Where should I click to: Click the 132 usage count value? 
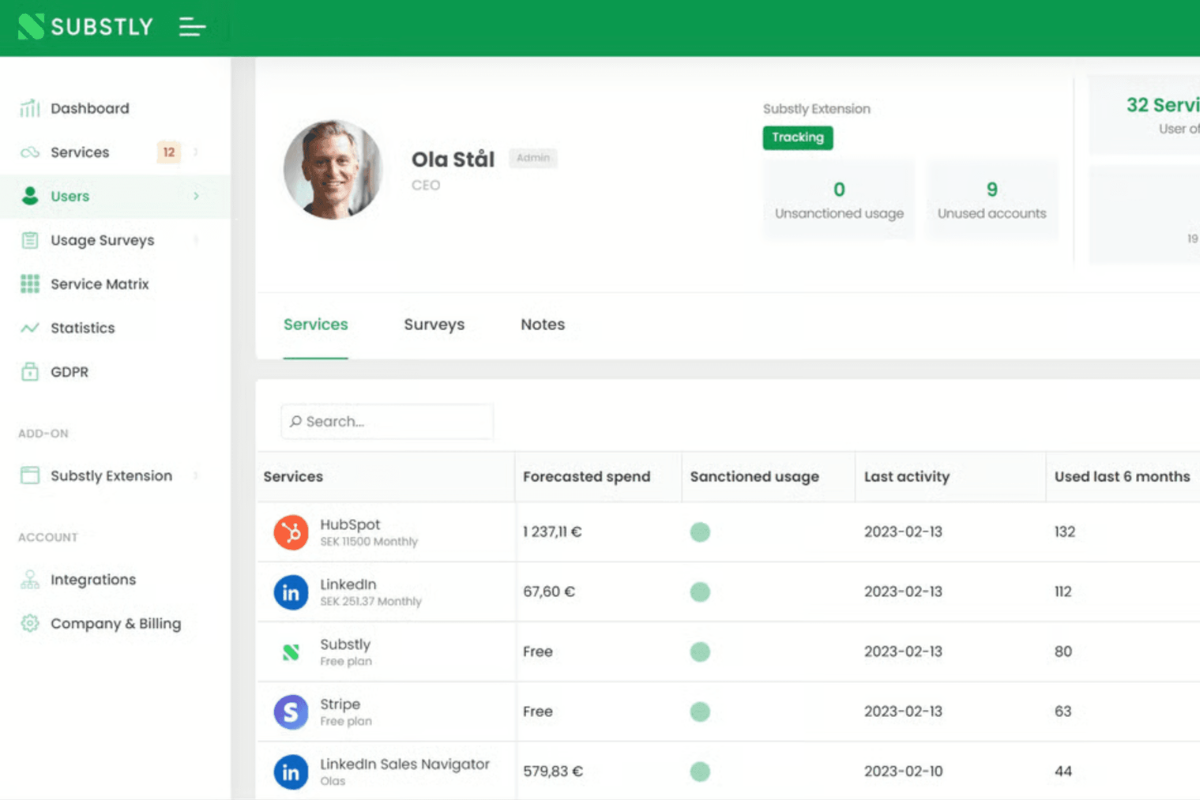click(x=1065, y=532)
